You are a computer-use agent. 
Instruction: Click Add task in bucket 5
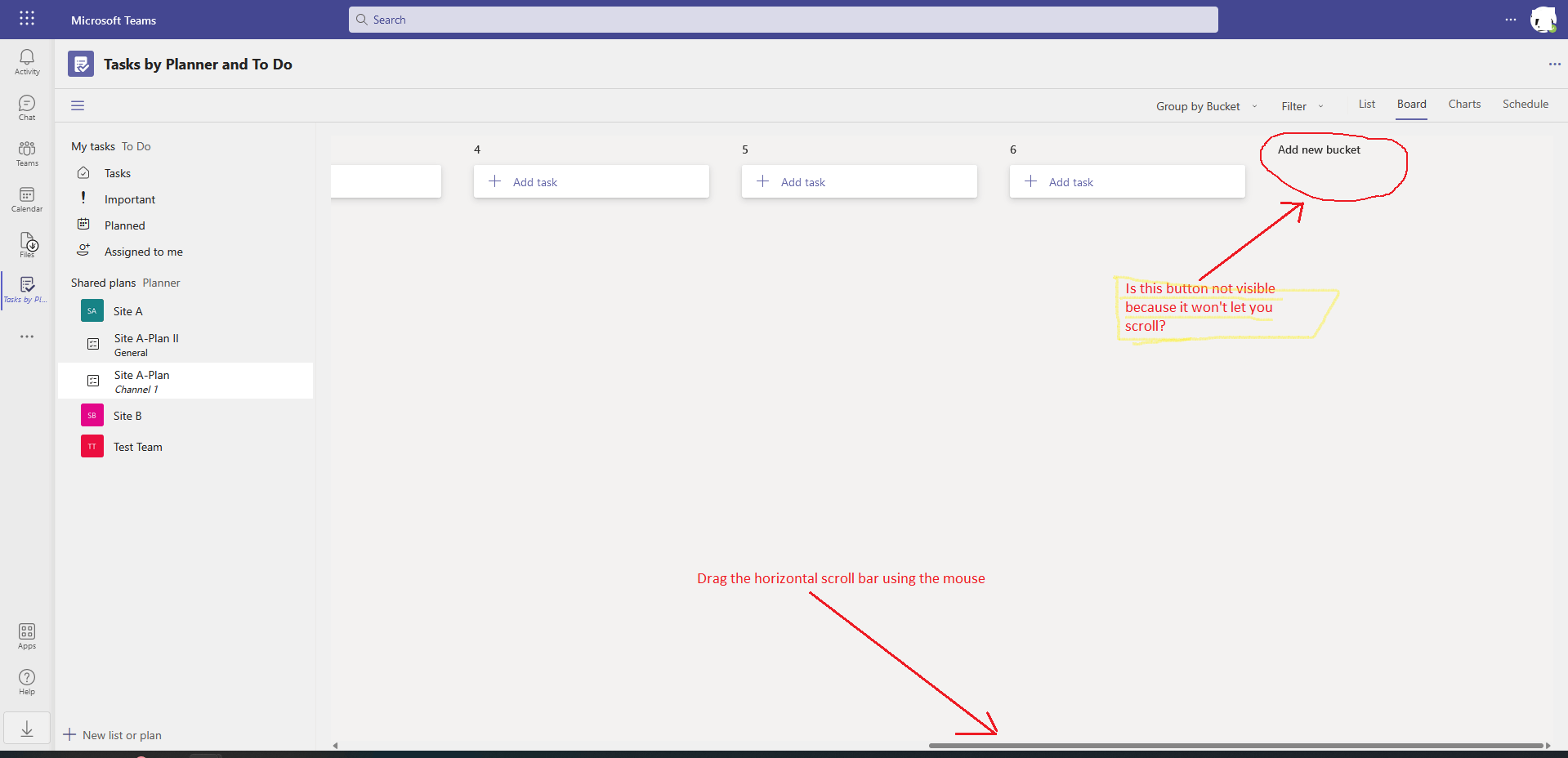coord(860,182)
